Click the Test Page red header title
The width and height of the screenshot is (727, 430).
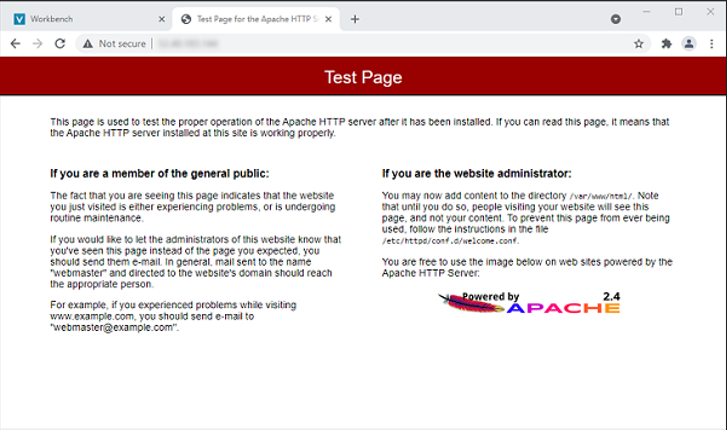tap(363, 77)
